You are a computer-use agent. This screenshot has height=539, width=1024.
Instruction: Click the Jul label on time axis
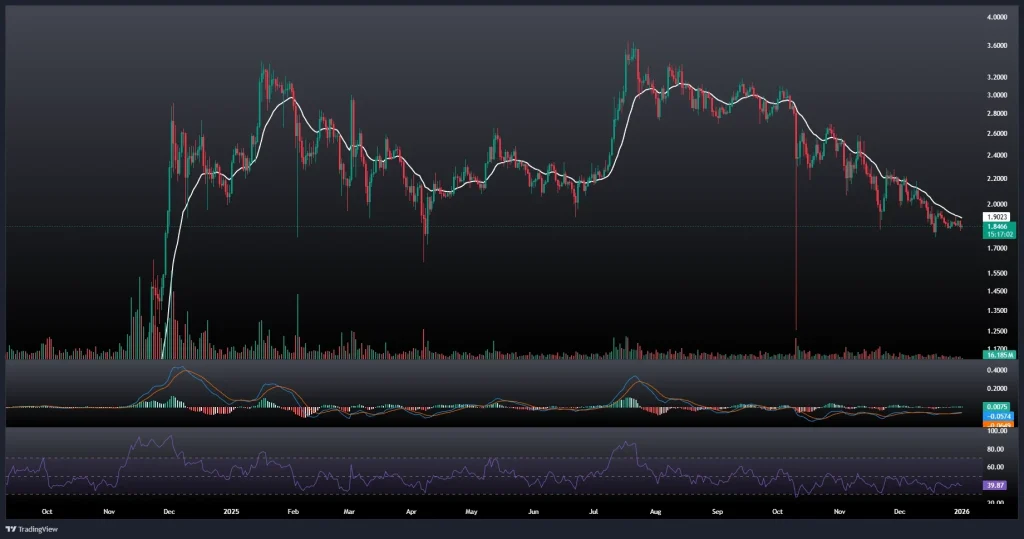coord(594,511)
